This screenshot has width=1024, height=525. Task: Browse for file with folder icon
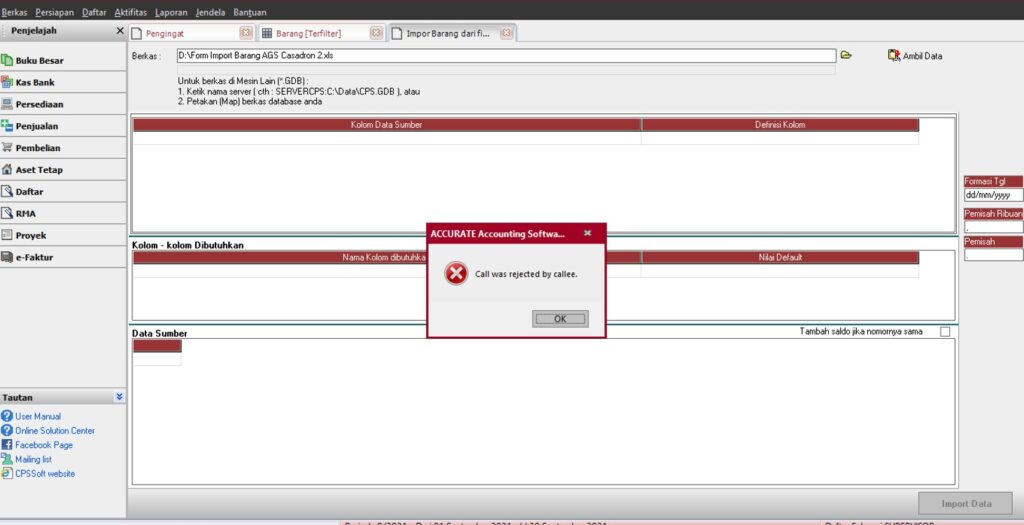pos(846,56)
